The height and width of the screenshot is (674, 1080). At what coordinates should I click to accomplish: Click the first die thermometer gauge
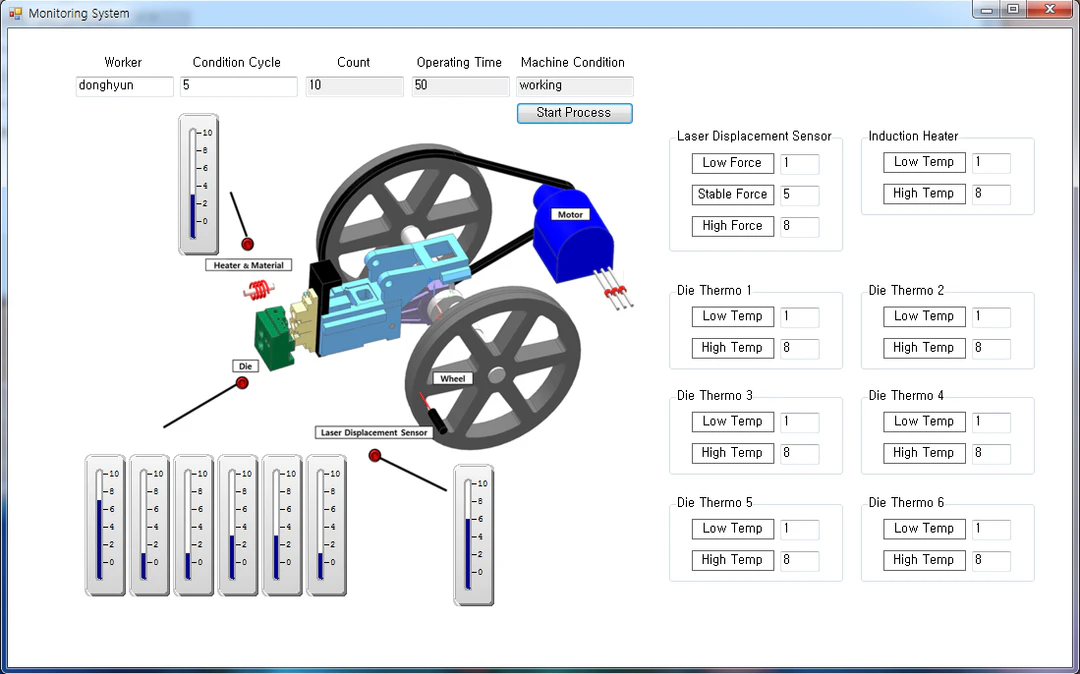[x=105, y=525]
